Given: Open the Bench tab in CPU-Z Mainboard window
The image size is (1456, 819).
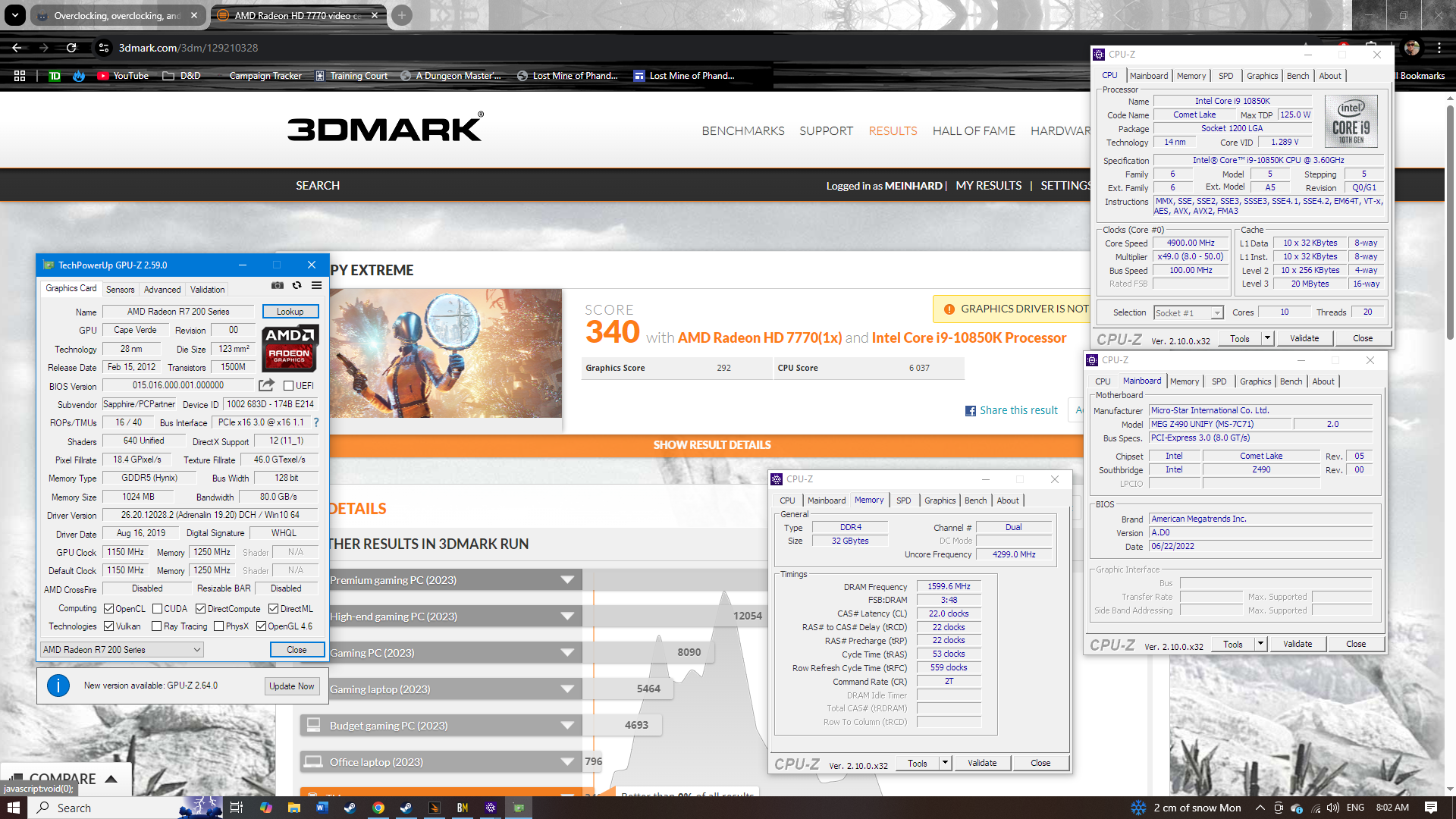Looking at the screenshot, I should click(x=1291, y=381).
